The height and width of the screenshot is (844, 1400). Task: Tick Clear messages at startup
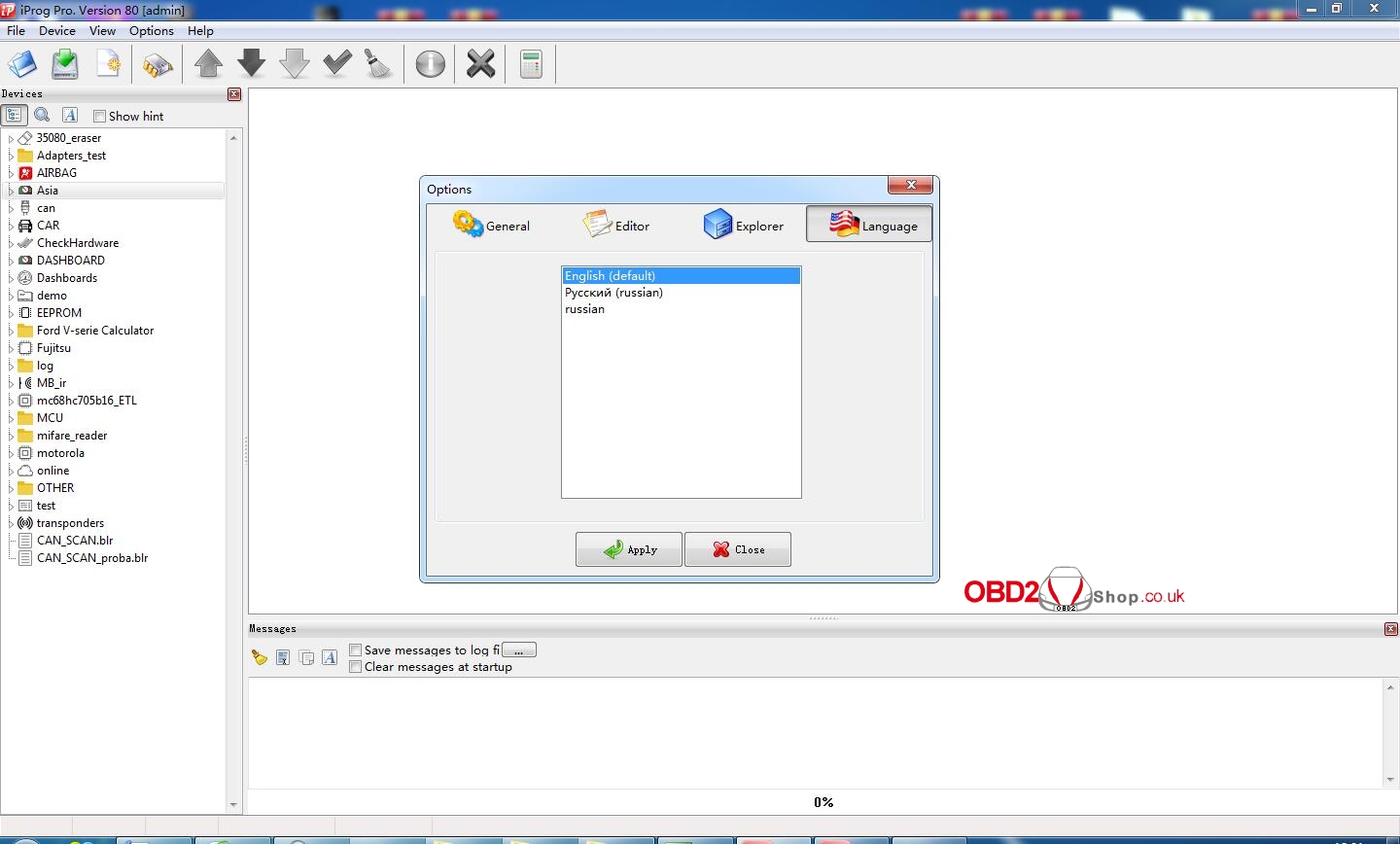click(356, 666)
